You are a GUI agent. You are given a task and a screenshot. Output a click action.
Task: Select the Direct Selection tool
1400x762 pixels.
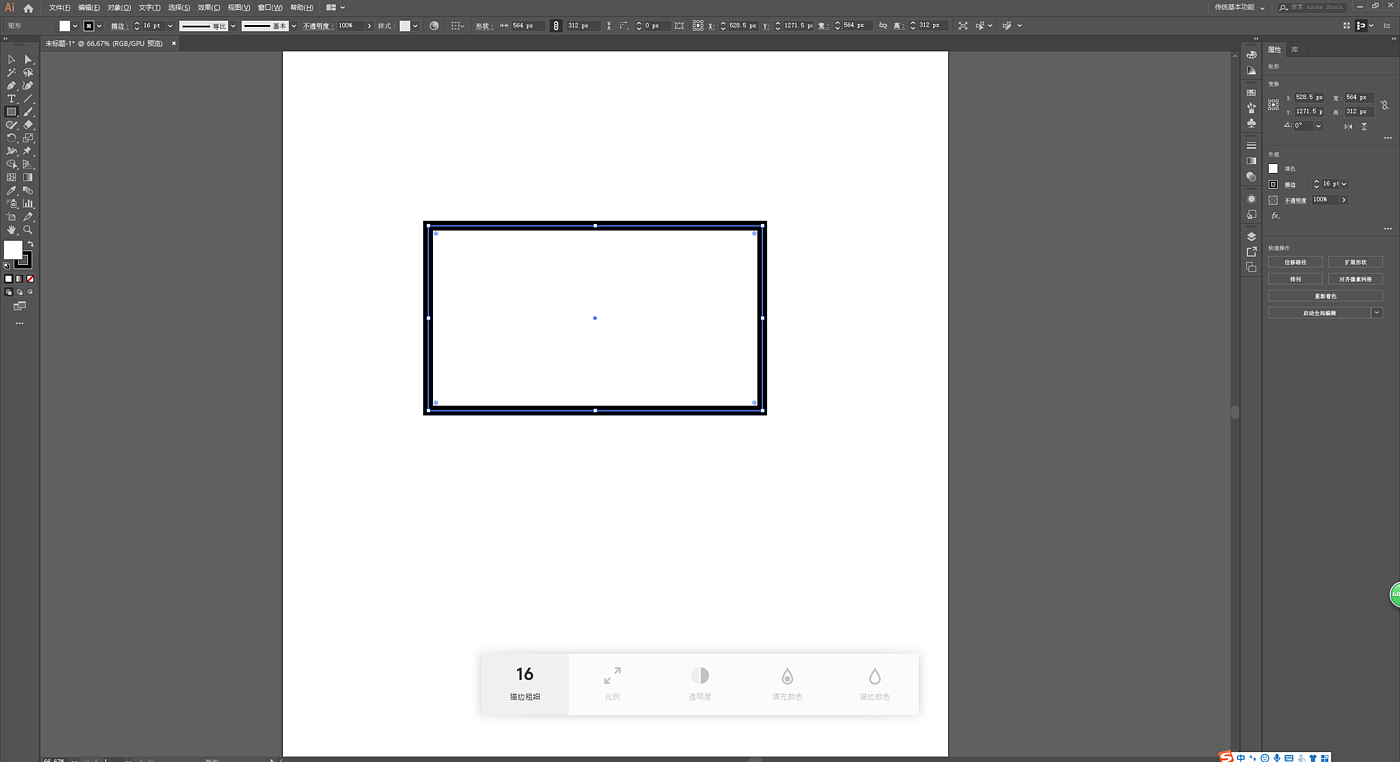[x=28, y=60]
